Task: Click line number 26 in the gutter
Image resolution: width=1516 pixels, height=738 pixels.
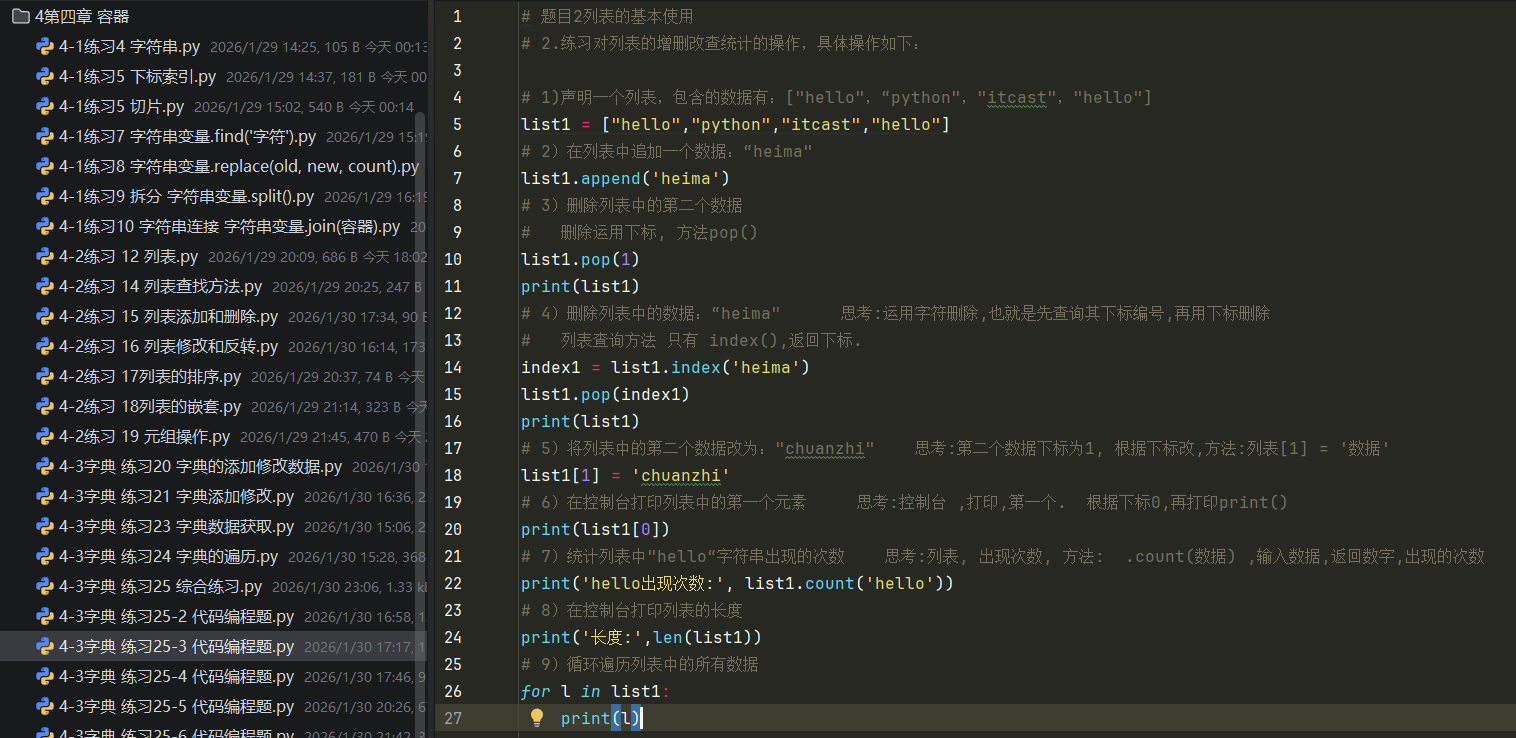Action: coord(453,691)
